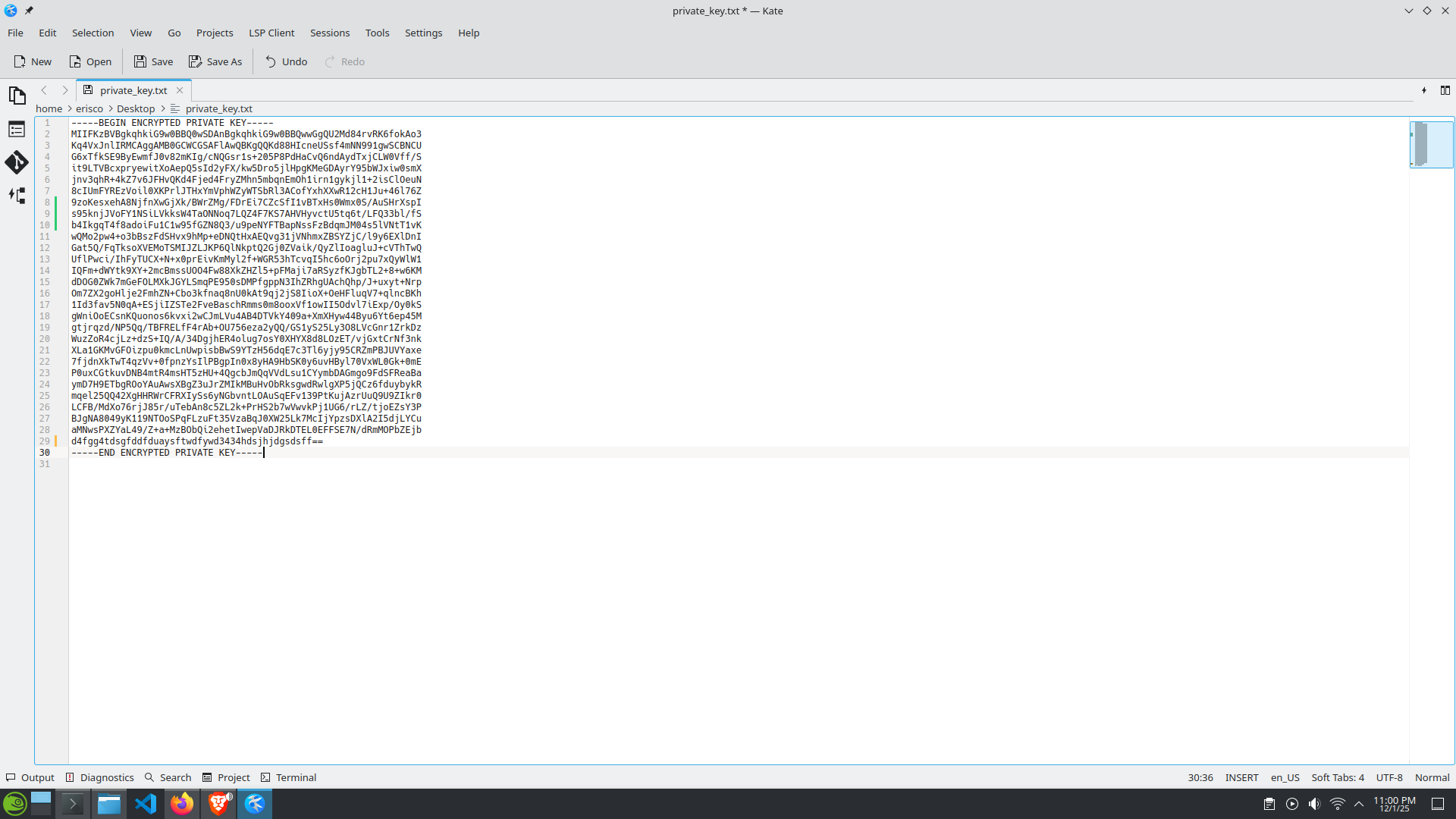Viewport: 1456px width, 819px height.
Task: Toggle the Terminal panel
Action: (288, 777)
